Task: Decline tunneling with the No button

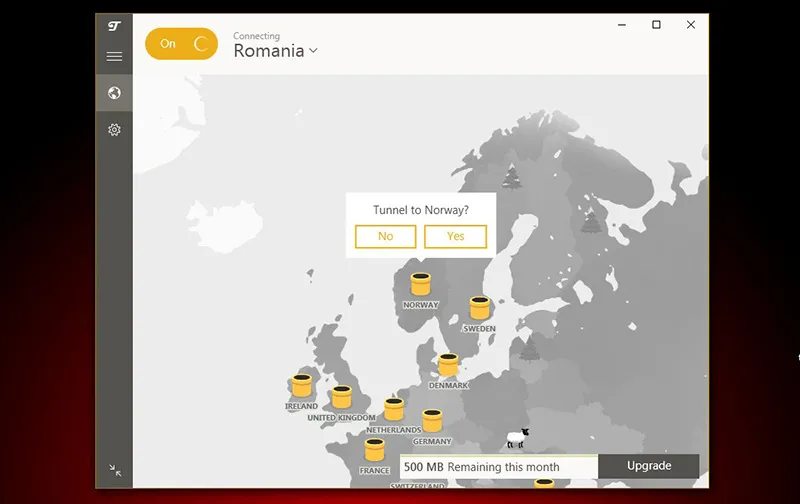Action: click(x=385, y=236)
